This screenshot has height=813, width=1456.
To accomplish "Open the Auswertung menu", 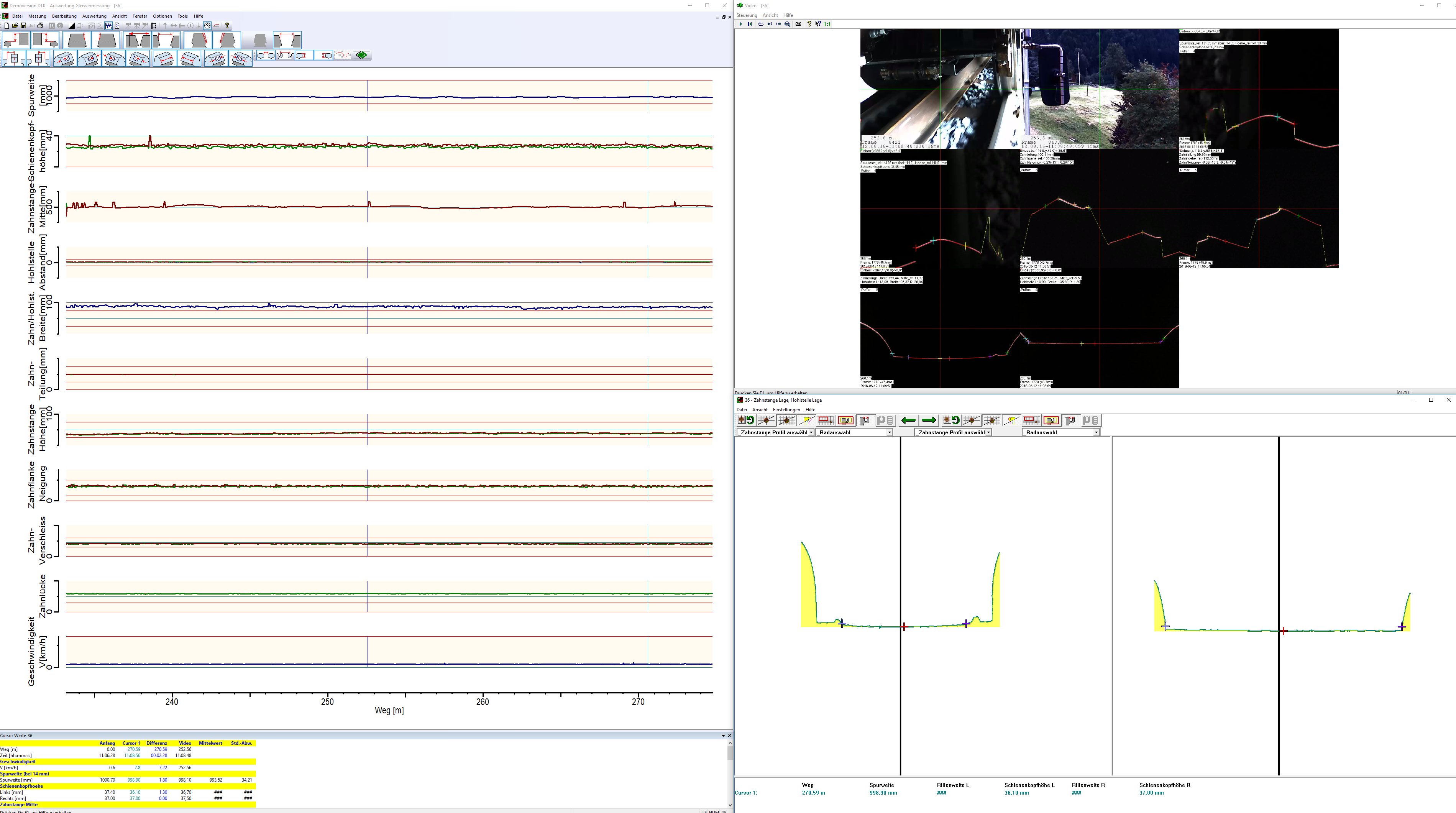I will click(x=94, y=16).
